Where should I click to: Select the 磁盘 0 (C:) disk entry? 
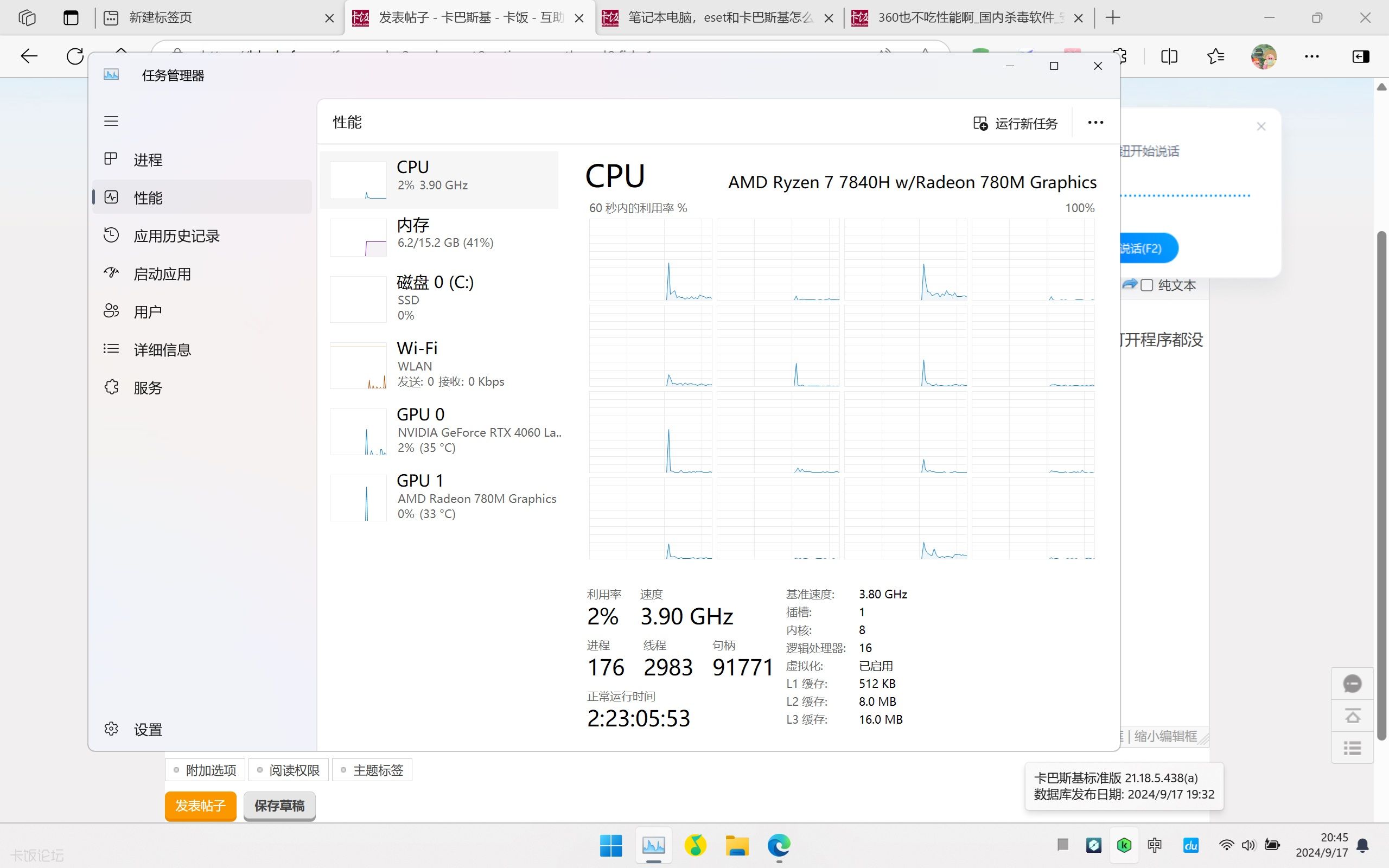[439, 298]
